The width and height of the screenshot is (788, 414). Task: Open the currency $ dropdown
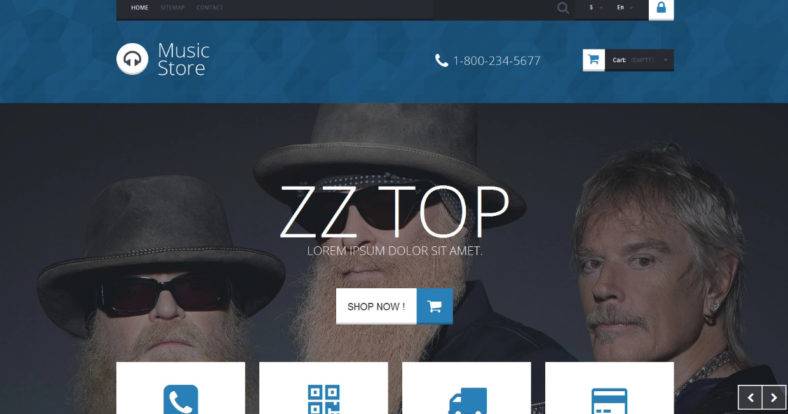tap(596, 8)
